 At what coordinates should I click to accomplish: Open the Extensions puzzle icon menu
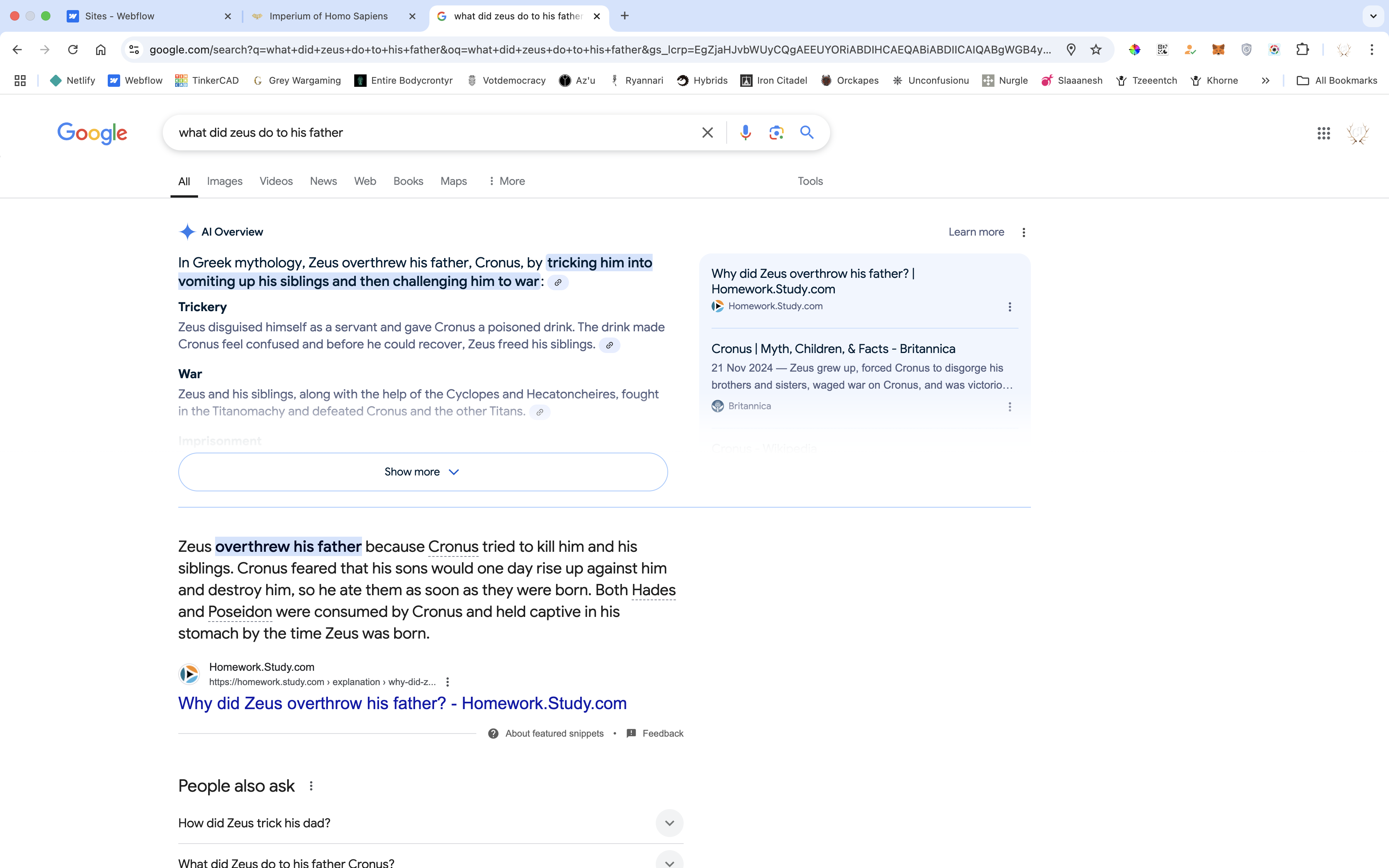point(1302,49)
